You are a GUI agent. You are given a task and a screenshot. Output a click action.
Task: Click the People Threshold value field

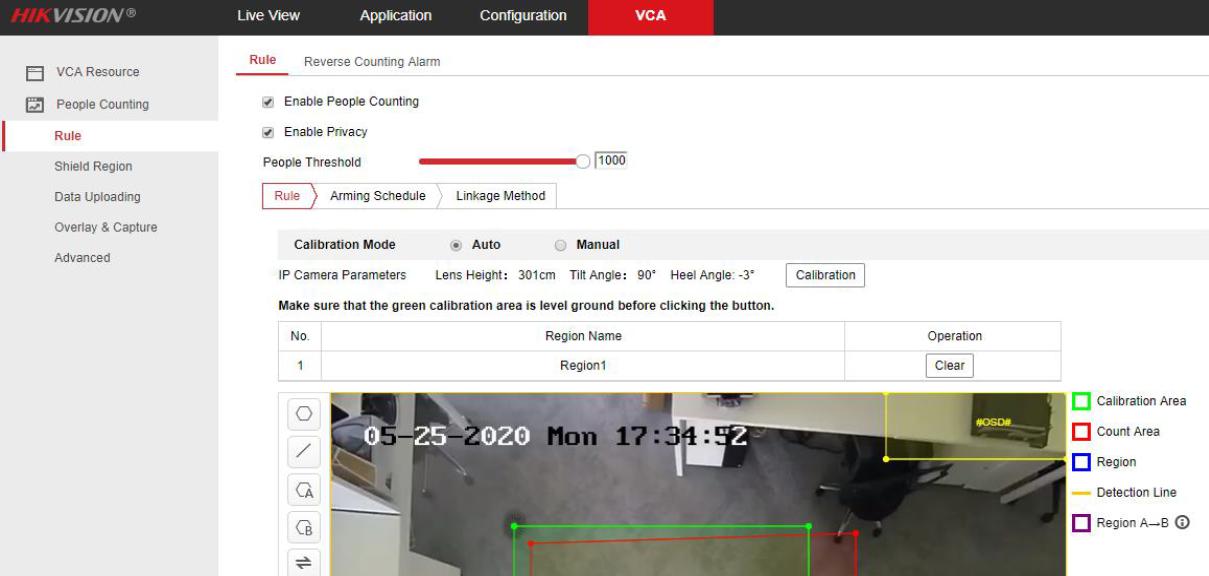[x=611, y=161]
